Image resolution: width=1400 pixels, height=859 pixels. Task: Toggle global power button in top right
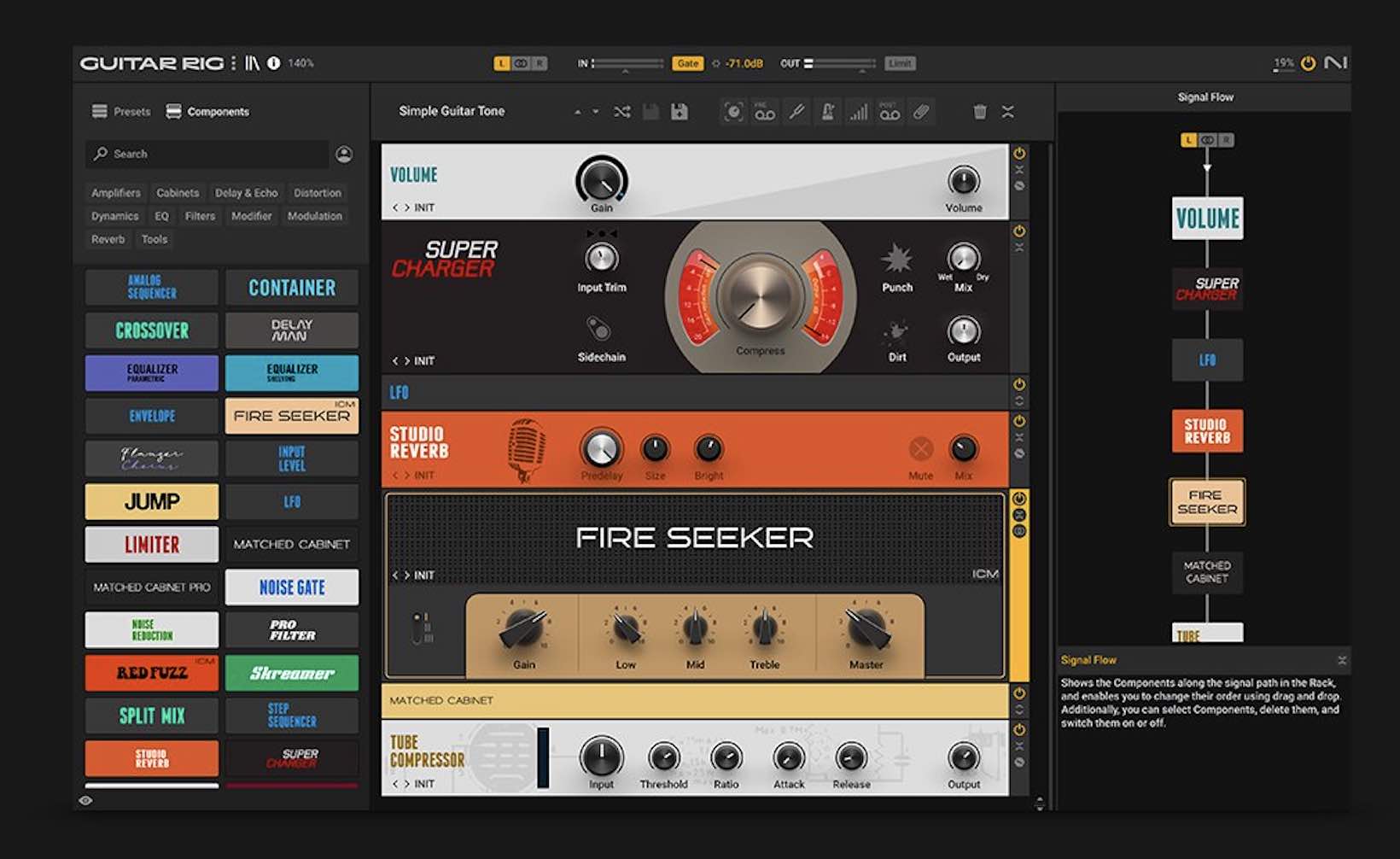(x=1308, y=63)
